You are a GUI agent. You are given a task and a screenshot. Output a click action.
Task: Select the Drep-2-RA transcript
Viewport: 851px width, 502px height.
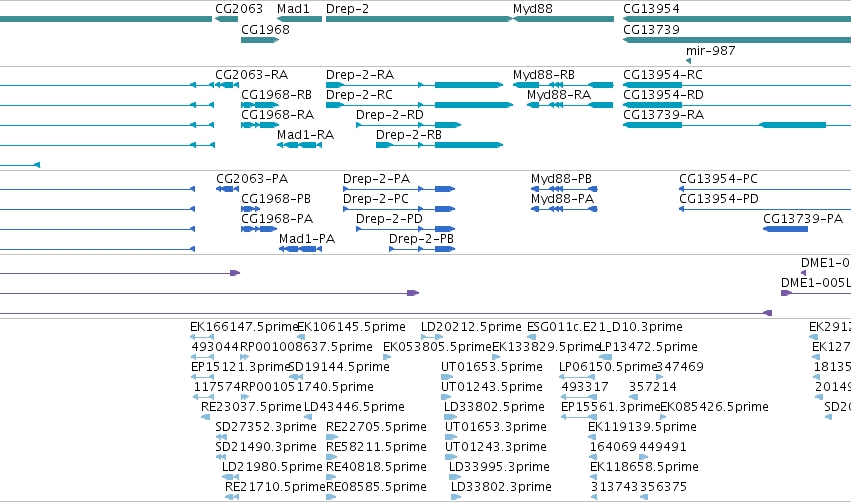[414, 85]
